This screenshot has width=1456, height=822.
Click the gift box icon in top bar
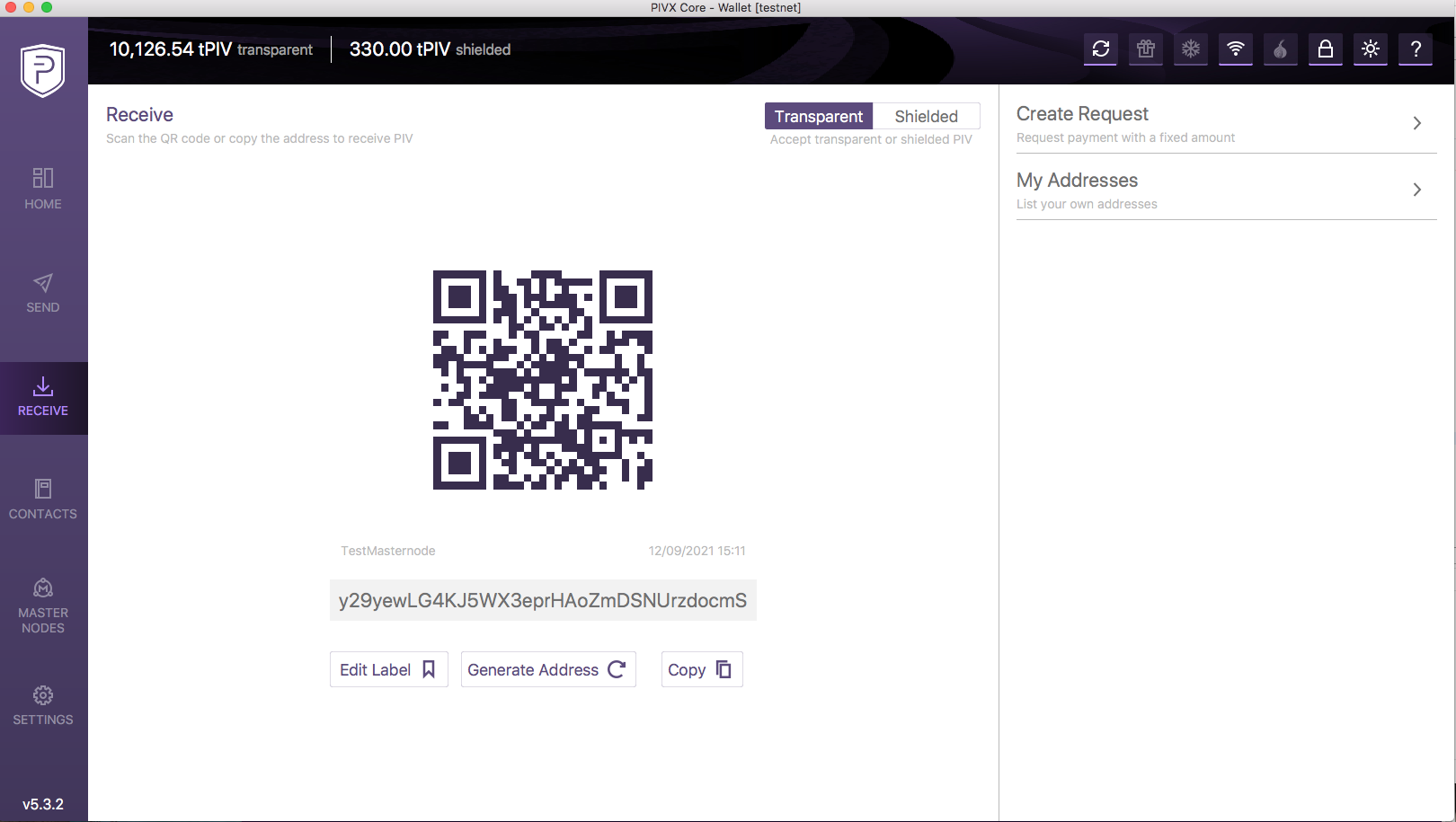click(x=1146, y=49)
